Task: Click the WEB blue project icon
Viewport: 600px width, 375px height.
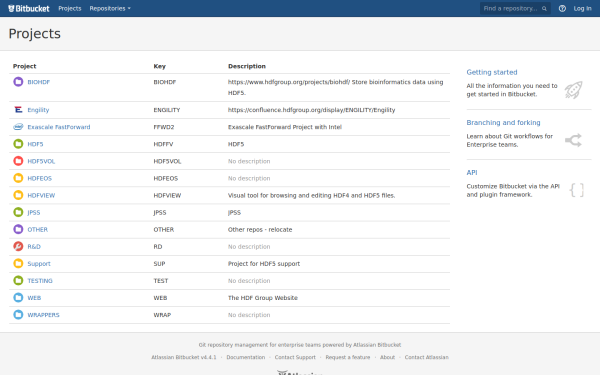Action: pyautogui.click(x=18, y=297)
